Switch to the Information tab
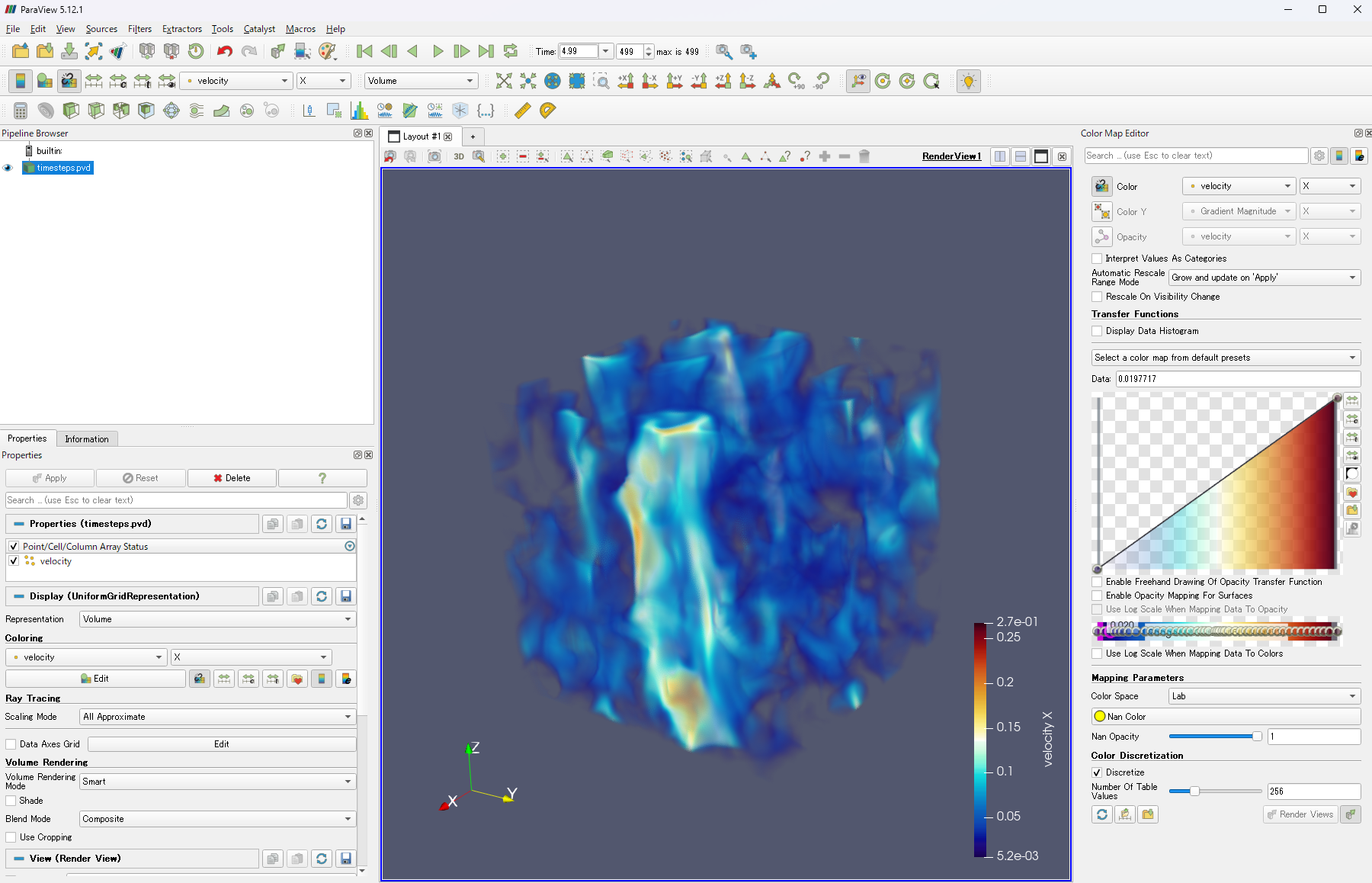Screen dimensions: 1372x883 [x=87, y=439]
